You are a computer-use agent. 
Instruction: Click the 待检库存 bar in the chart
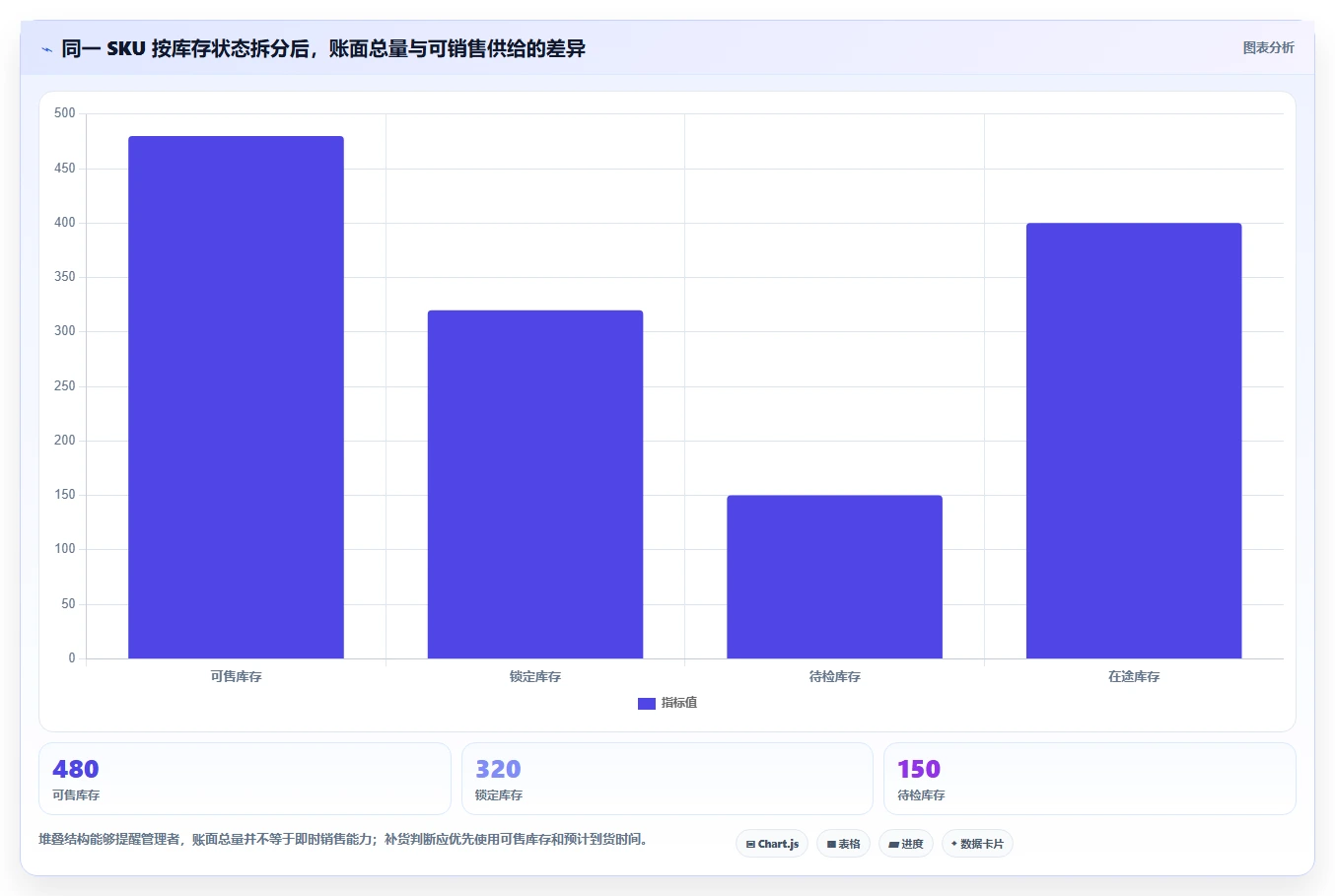[834, 577]
